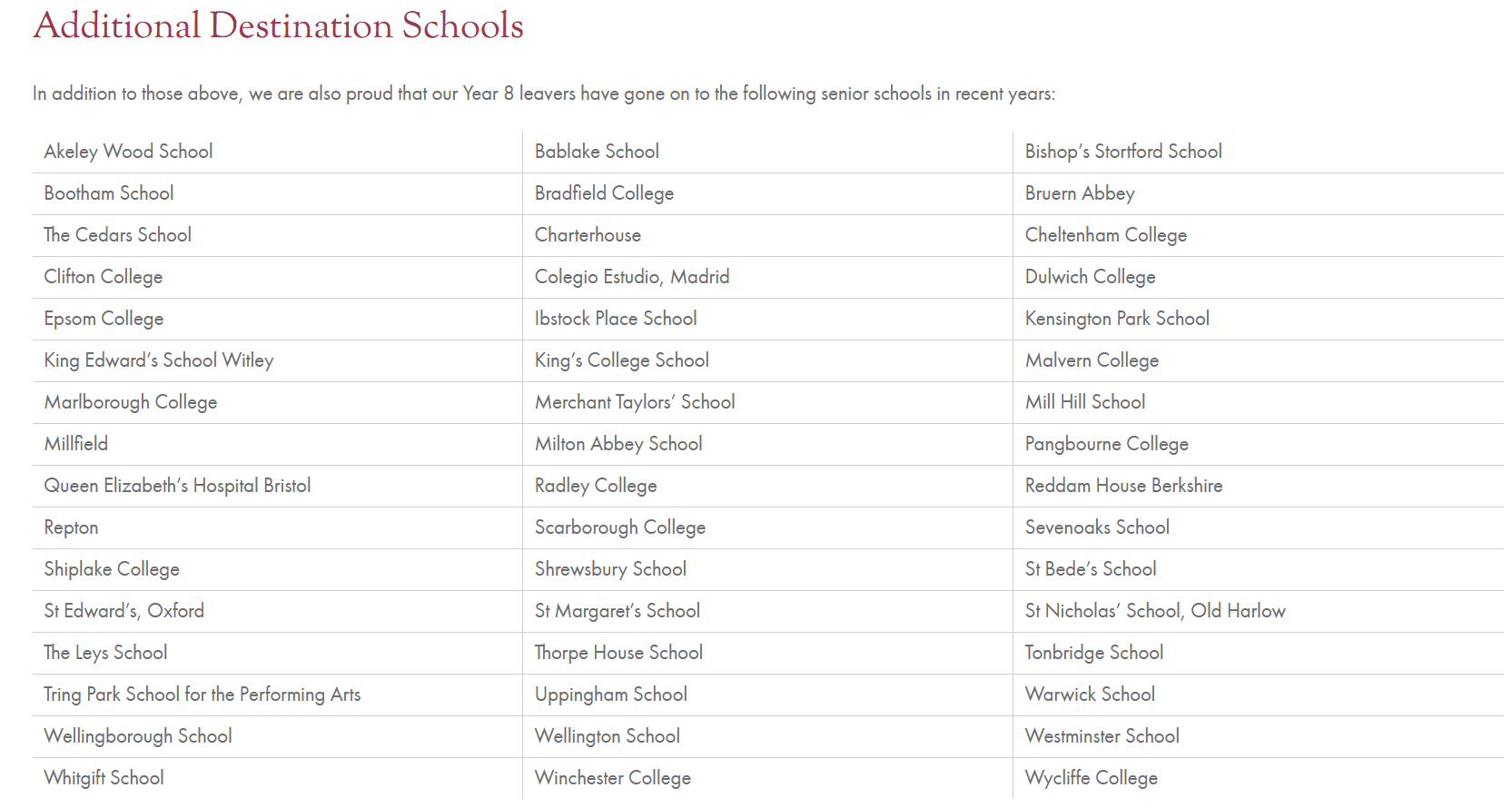Click the Repton entry
The height and width of the screenshot is (808, 1512).
tap(71, 527)
